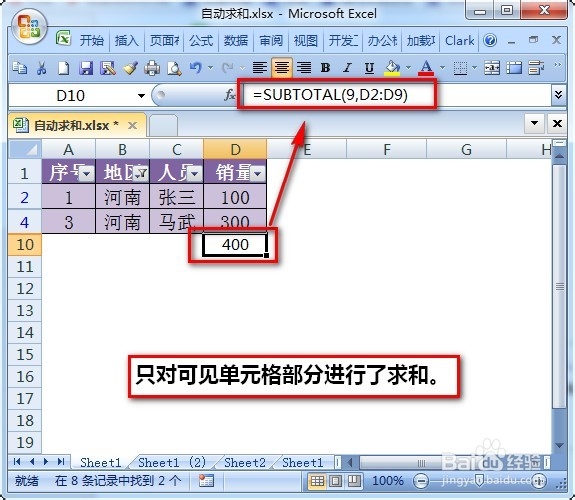Open the Clark ribbon tab
The width and height of the screenshot is (575, 500).
click(x=459, y=41)
